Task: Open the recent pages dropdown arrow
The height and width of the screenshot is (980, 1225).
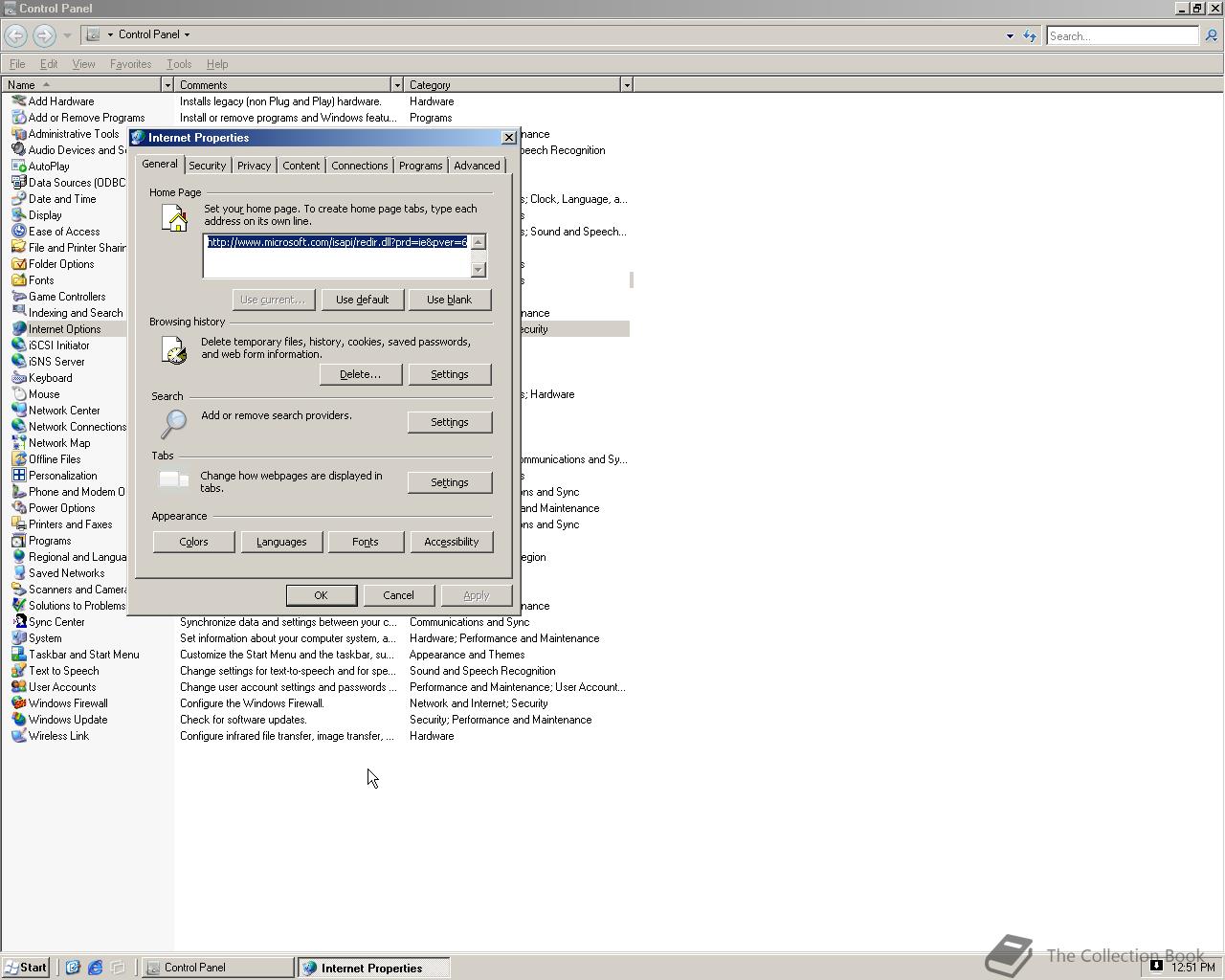Action: (x=67, y=35)
